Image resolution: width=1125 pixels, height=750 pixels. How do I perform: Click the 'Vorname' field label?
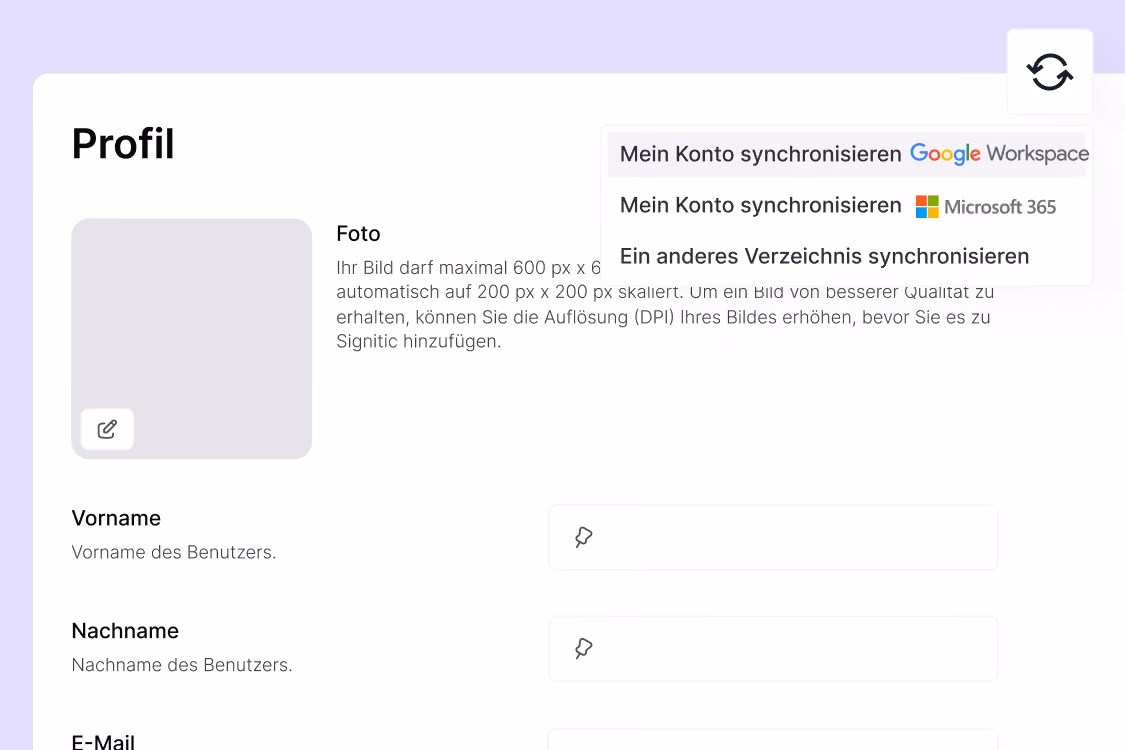tap(116, 518)
